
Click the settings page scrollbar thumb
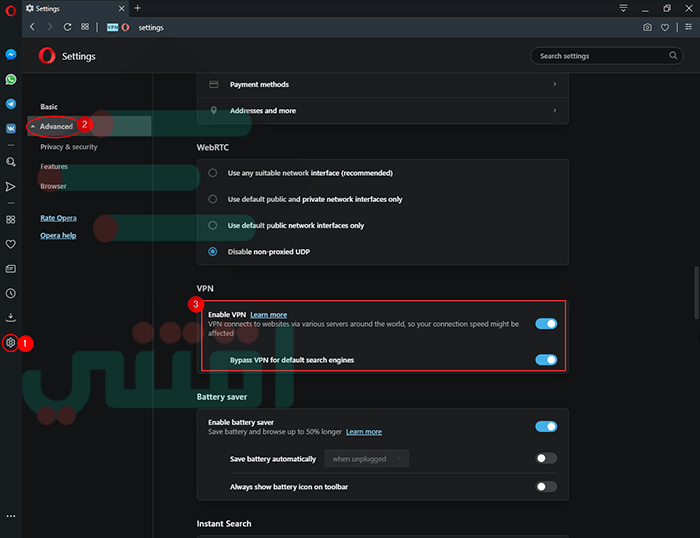(x=696, y=292)
